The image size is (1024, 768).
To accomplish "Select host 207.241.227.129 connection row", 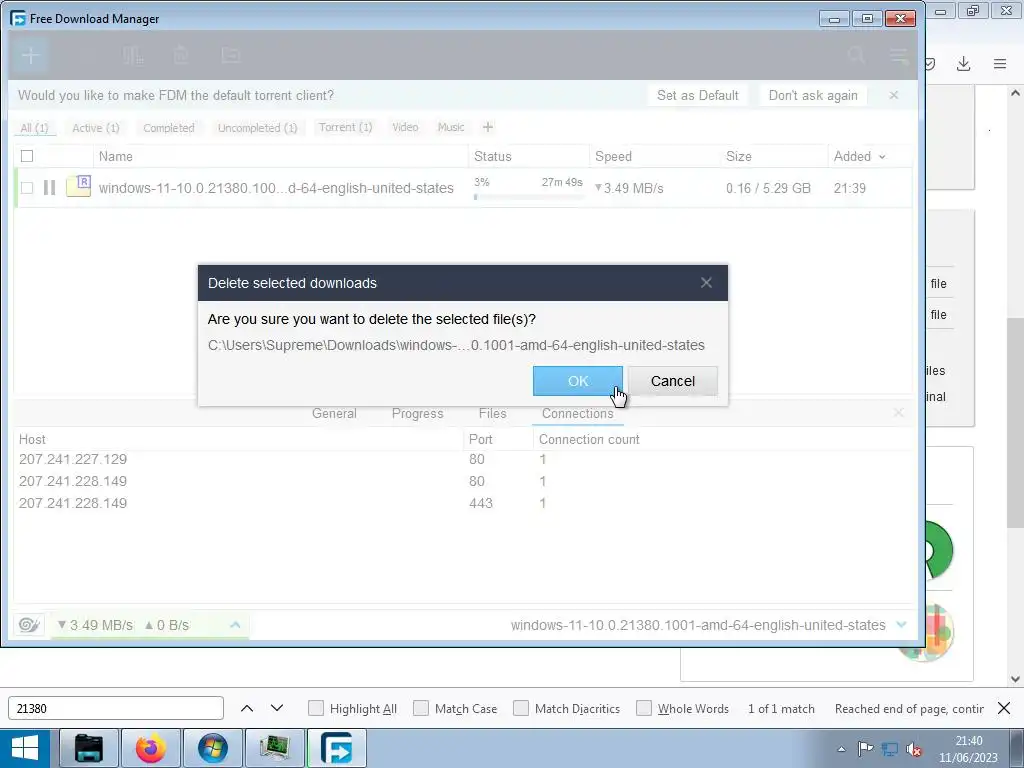I will click(x=464, y=459).
